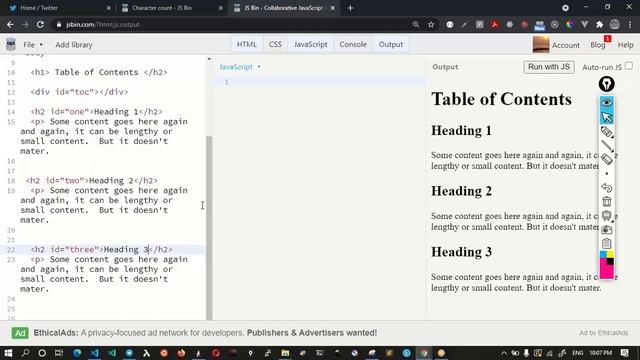The height and width of the screenshot is (360, 640).
Task: Open the Account menu
Action: pyautogui.click(x=565, y=45)
